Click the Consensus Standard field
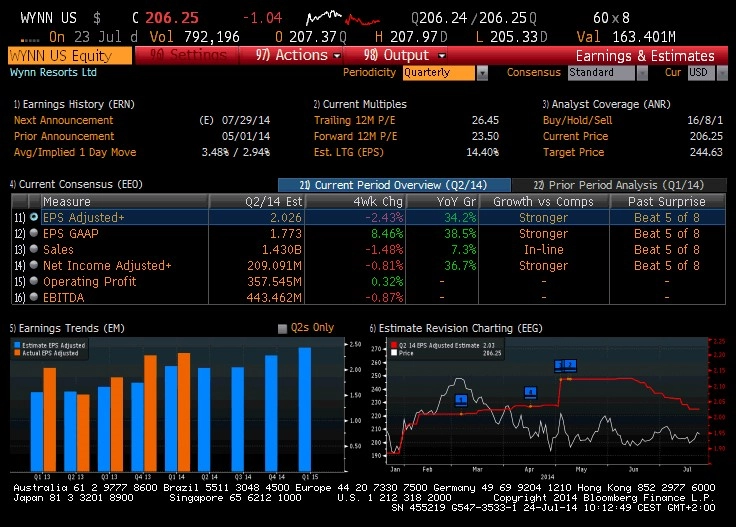 tap(601, 73)
